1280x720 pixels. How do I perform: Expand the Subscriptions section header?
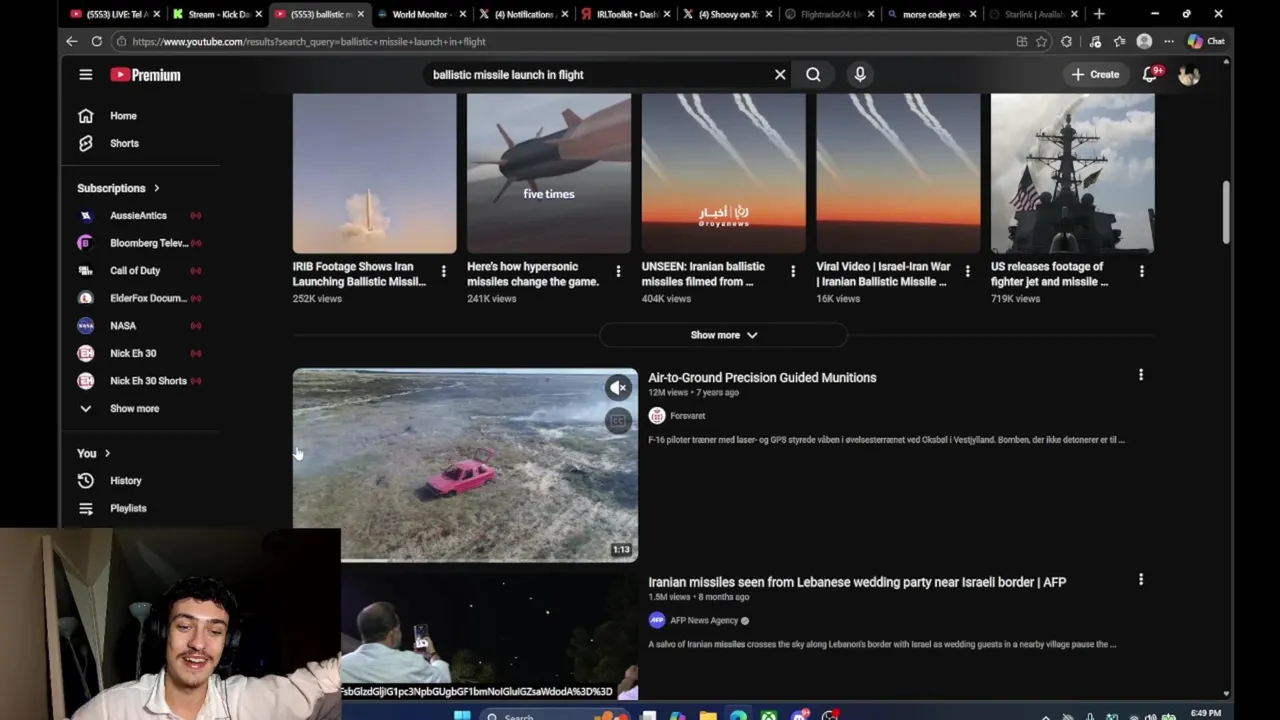(x=118, y=188)
